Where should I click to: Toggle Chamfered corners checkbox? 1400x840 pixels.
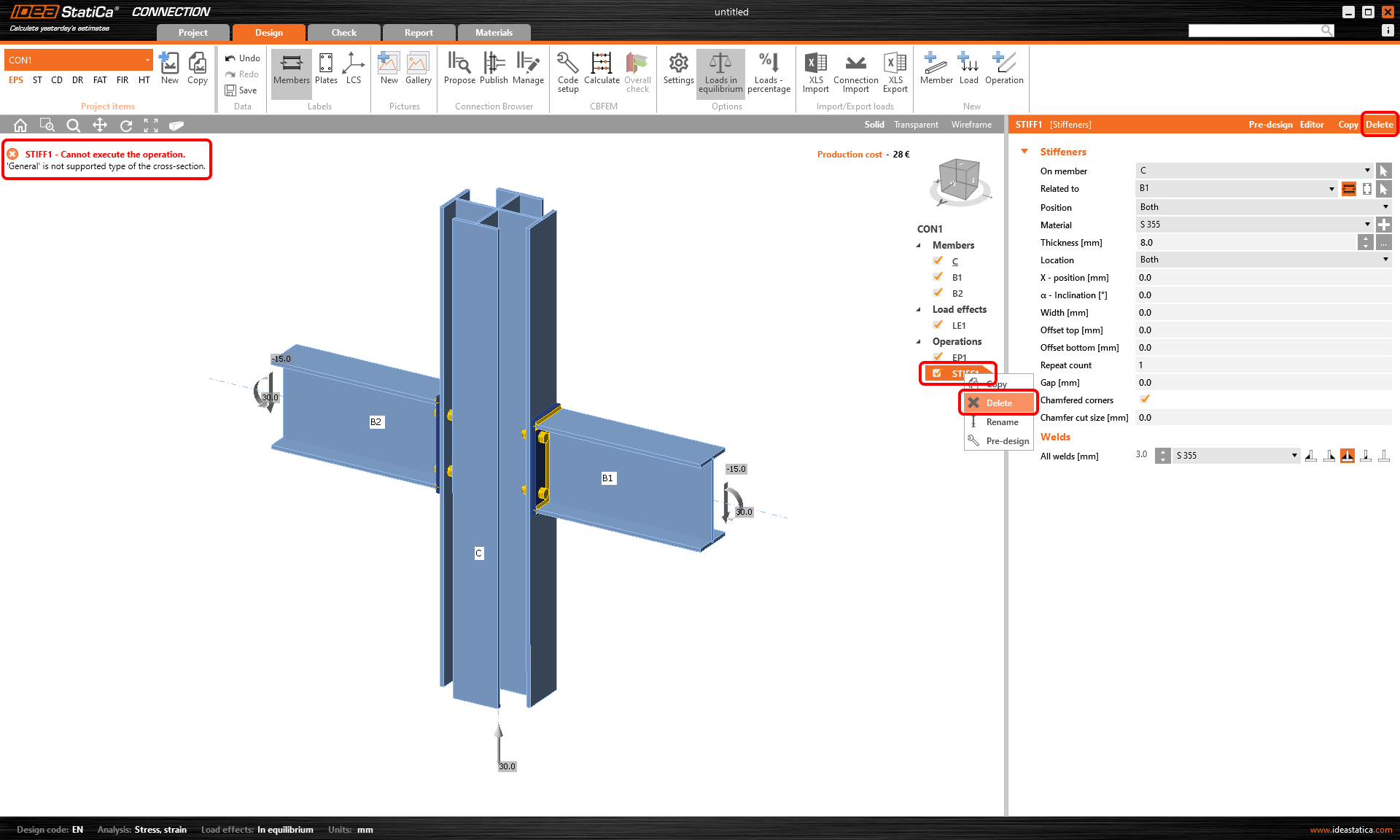coord(1144,399)
